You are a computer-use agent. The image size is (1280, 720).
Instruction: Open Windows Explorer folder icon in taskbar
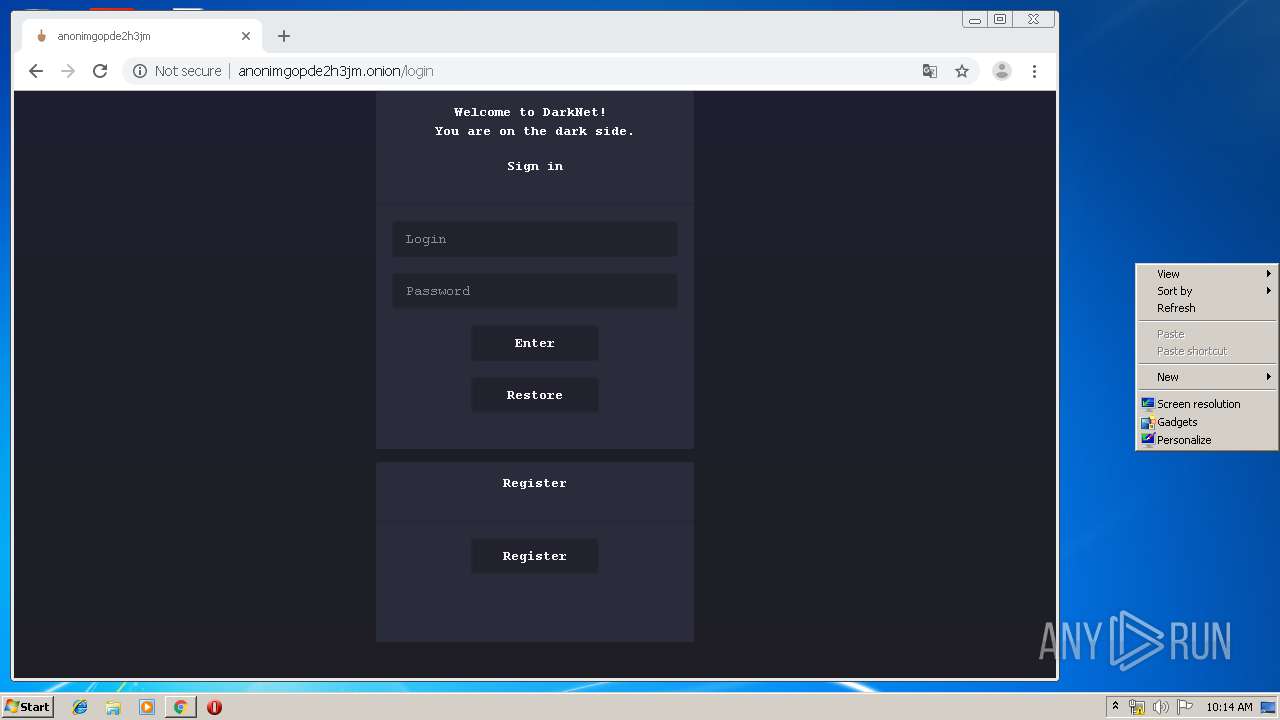113,707
